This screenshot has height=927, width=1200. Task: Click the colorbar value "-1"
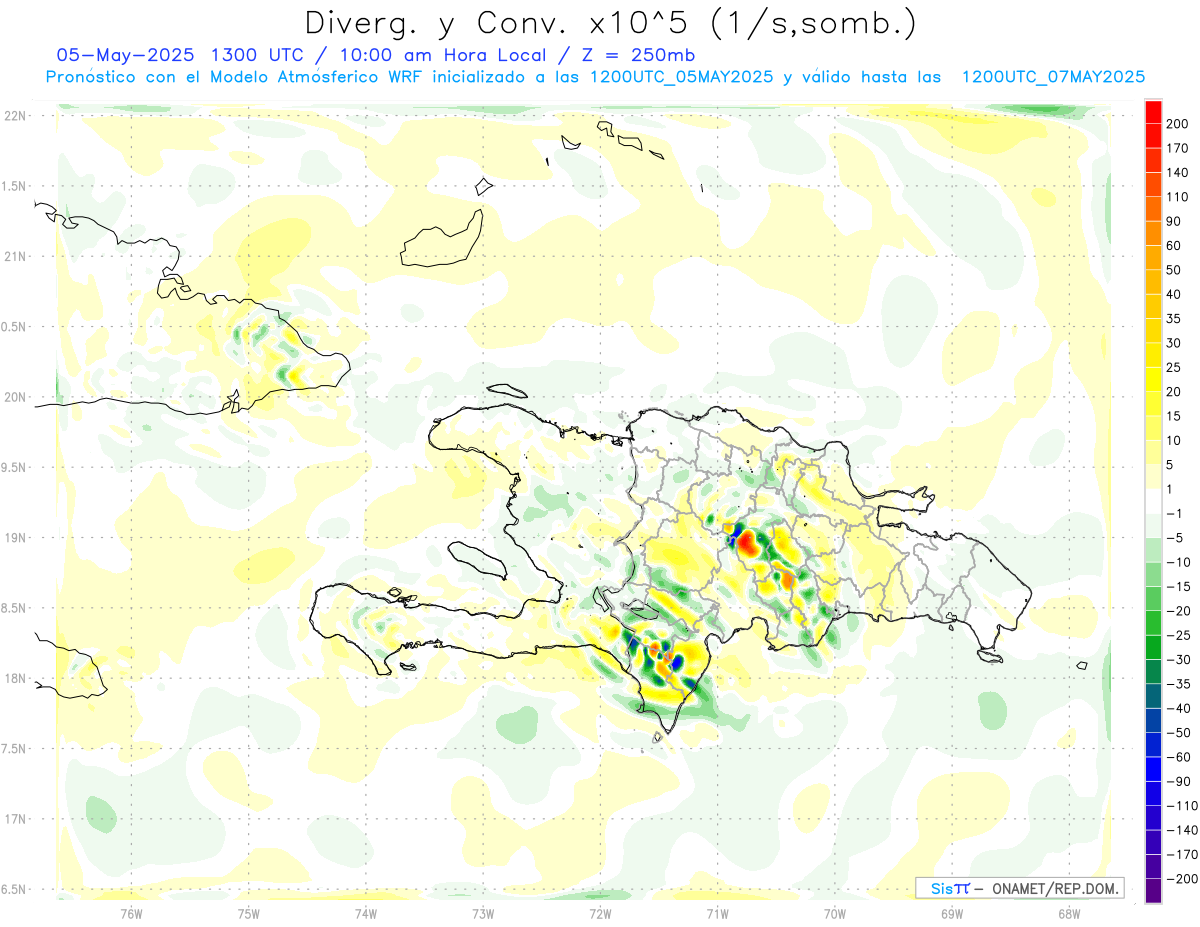tap(1175, 514)
